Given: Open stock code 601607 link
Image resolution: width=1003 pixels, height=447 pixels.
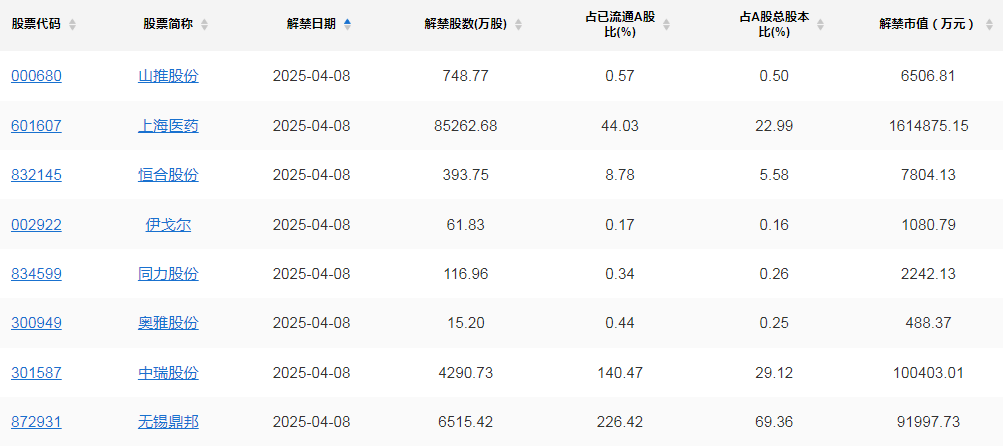Looking at the screenshot, I should click(x=36, y=126).
